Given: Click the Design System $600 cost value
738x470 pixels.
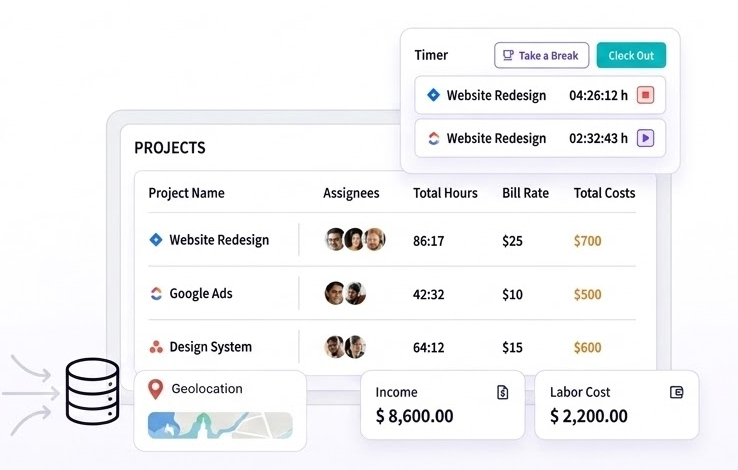Looking at the screenshot, I should 587,348.
